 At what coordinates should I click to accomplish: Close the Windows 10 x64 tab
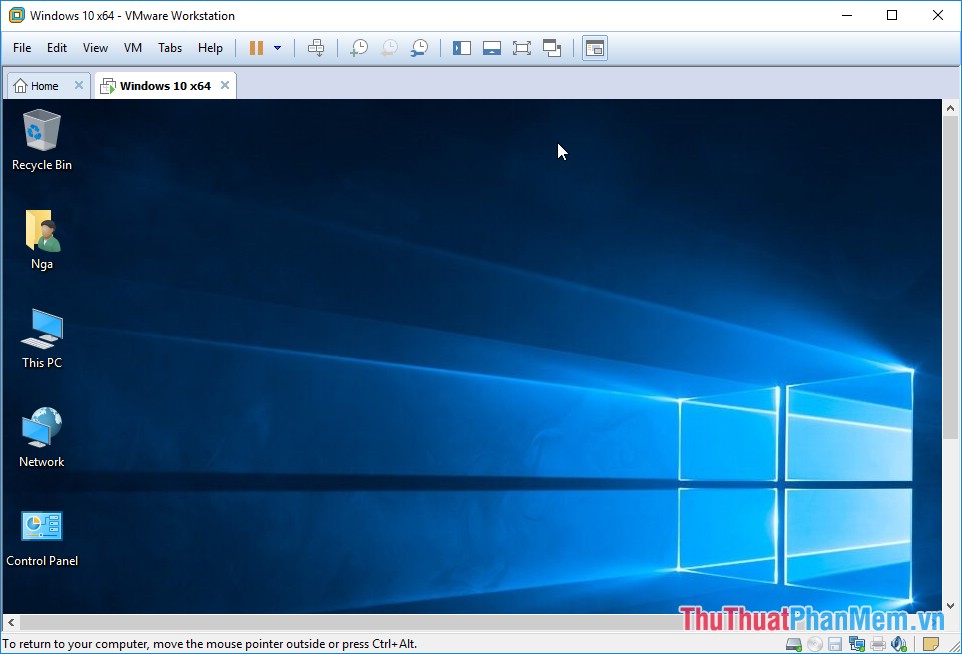coord(225,85)
